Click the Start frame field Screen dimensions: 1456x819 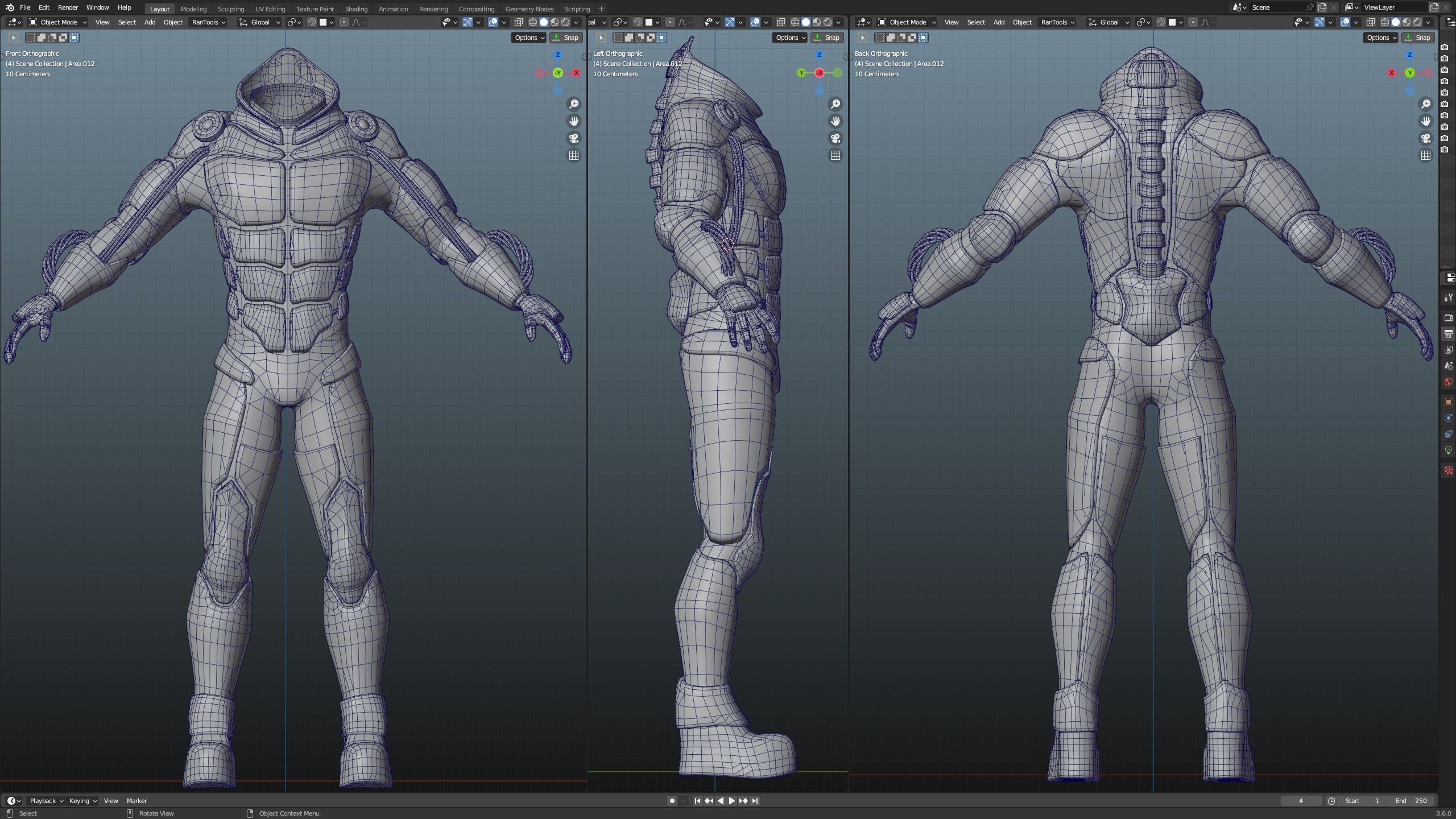[1363, 801]
